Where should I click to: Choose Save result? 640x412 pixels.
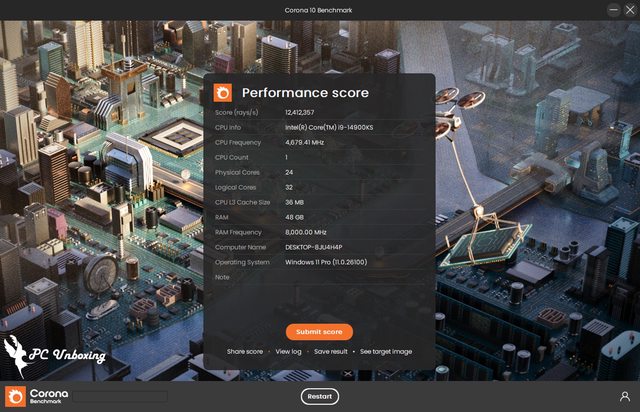(x=330, y=352)
